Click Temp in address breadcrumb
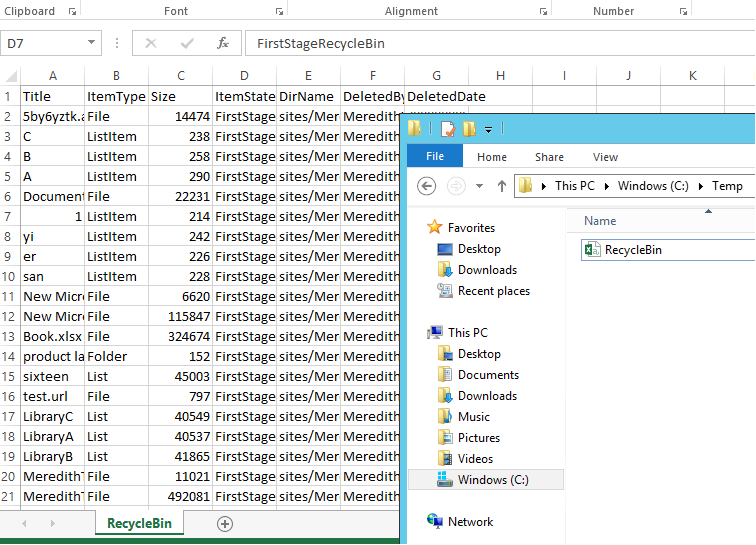Viewport: 756px width, 545px height. (x=727, y=186)
